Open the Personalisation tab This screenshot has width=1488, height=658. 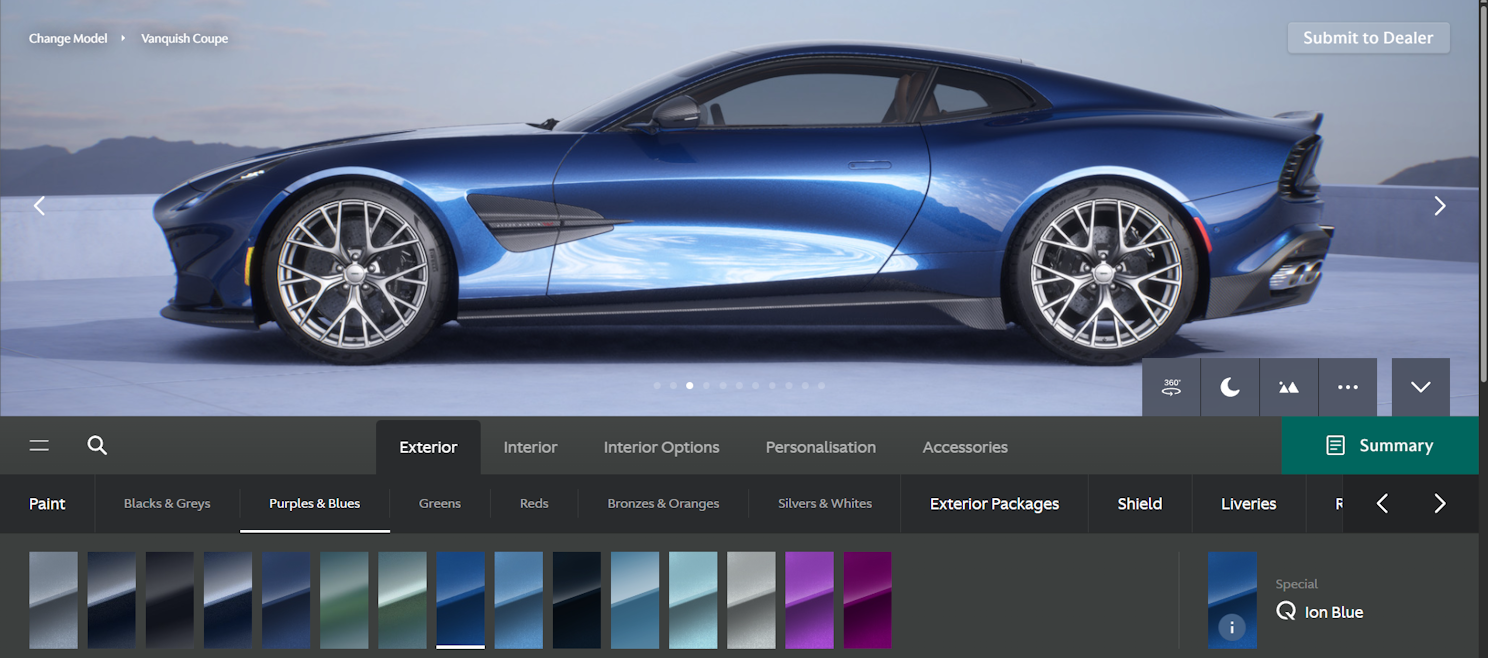821,447
